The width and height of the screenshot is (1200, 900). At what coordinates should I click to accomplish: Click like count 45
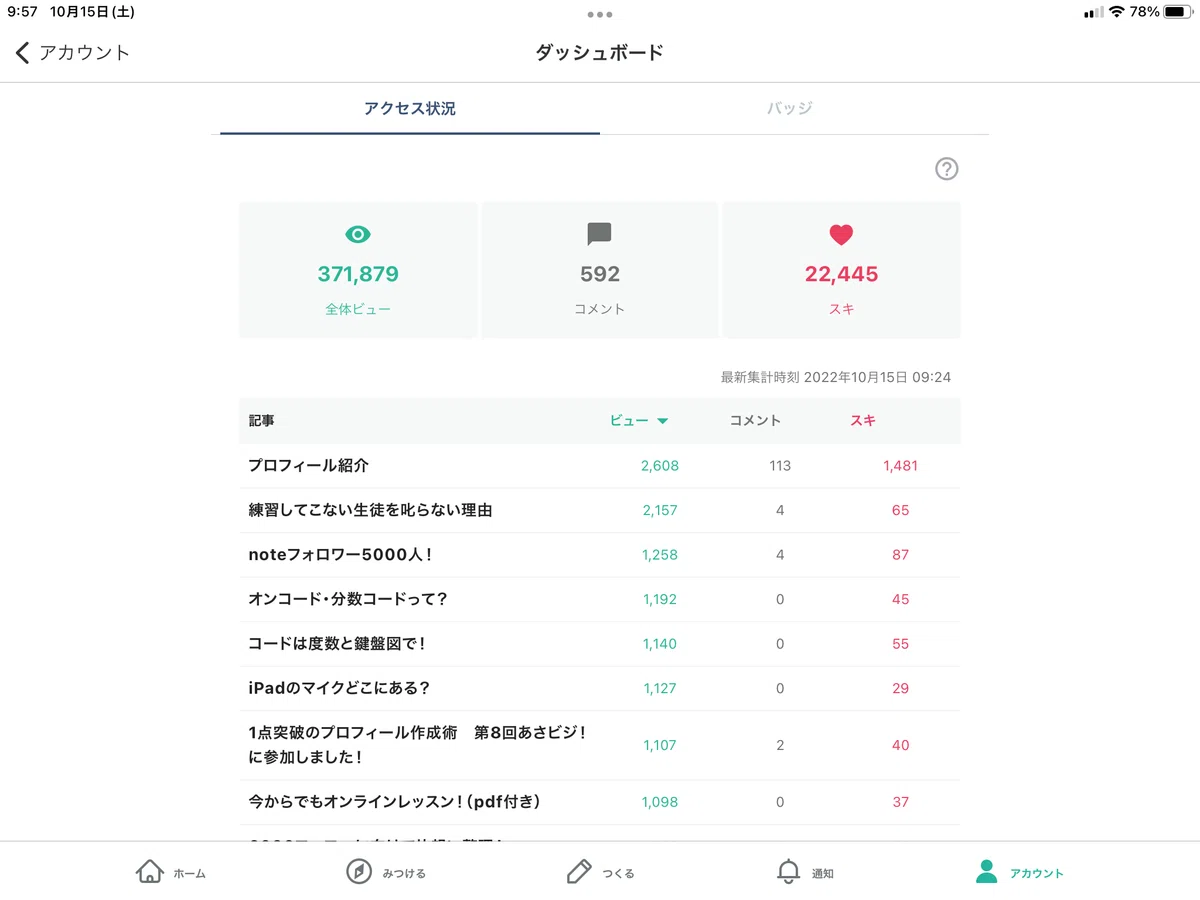(900, 599)
